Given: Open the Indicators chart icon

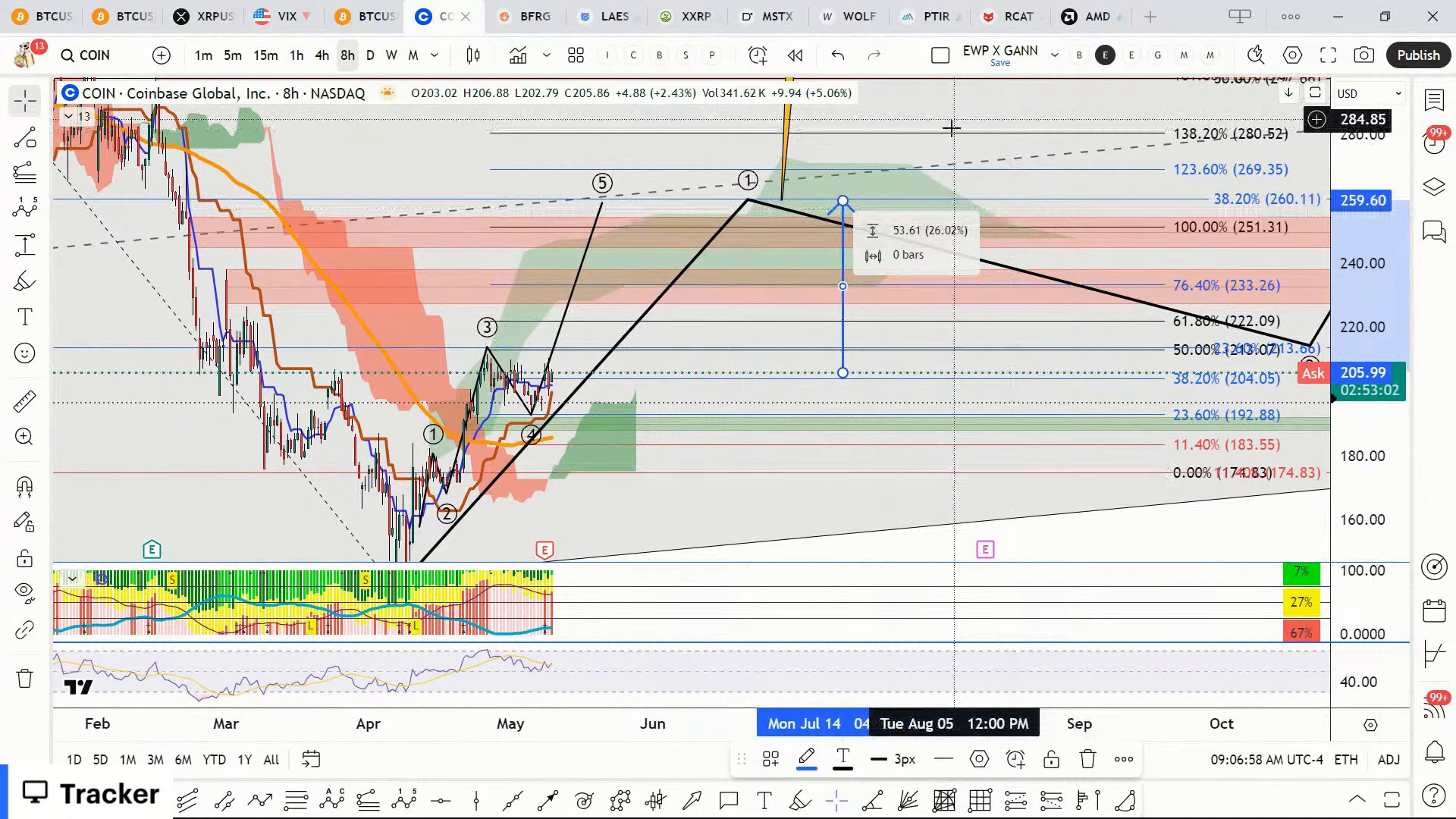Looking at the screenshot, I should click(518, 55).
